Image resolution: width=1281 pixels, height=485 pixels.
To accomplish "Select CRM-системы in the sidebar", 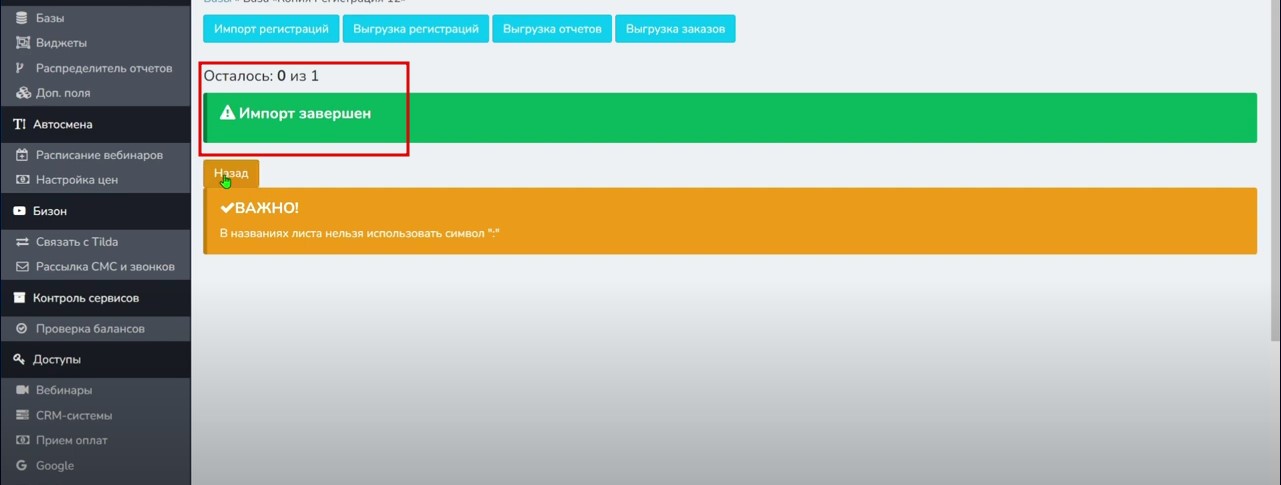I will (x=74, y=415).
